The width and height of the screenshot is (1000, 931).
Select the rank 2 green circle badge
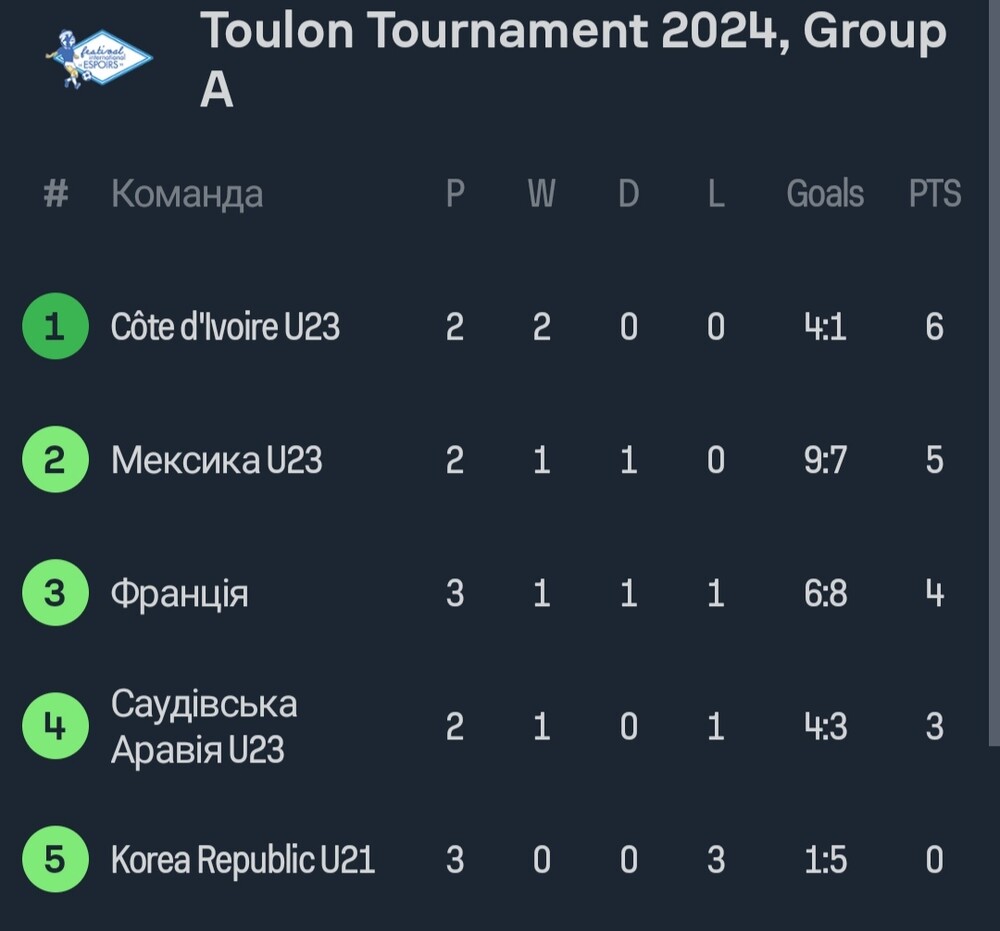[x=55, y=459]
